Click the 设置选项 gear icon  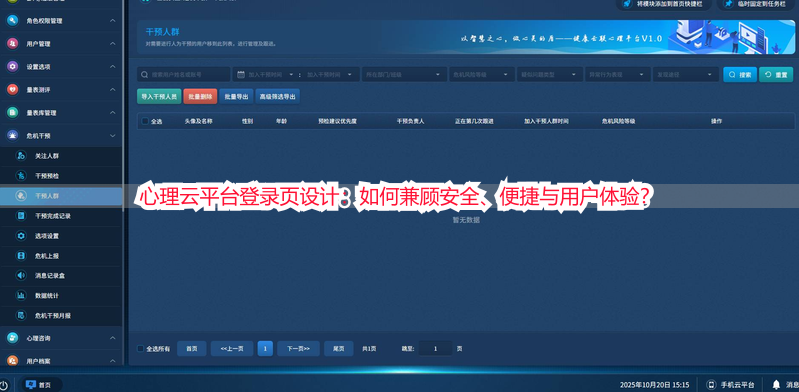pyautogui.click(x=13, y=67)
